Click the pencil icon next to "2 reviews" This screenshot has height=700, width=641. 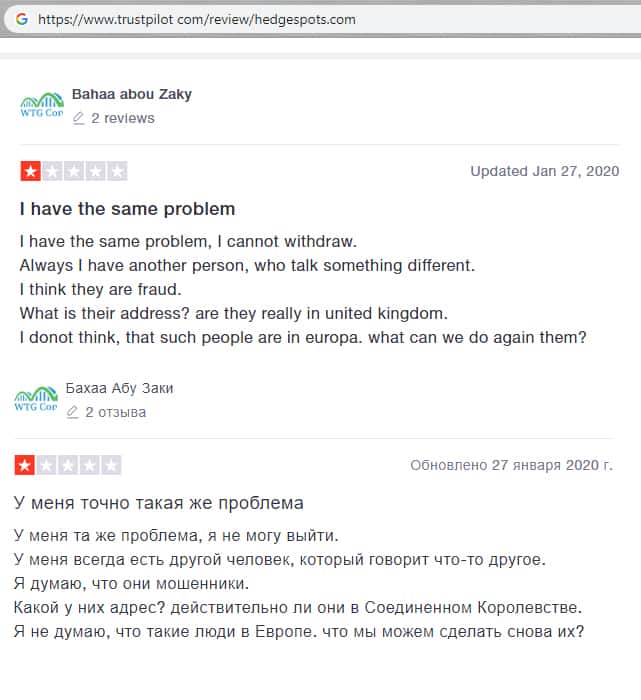click(79, 118)
